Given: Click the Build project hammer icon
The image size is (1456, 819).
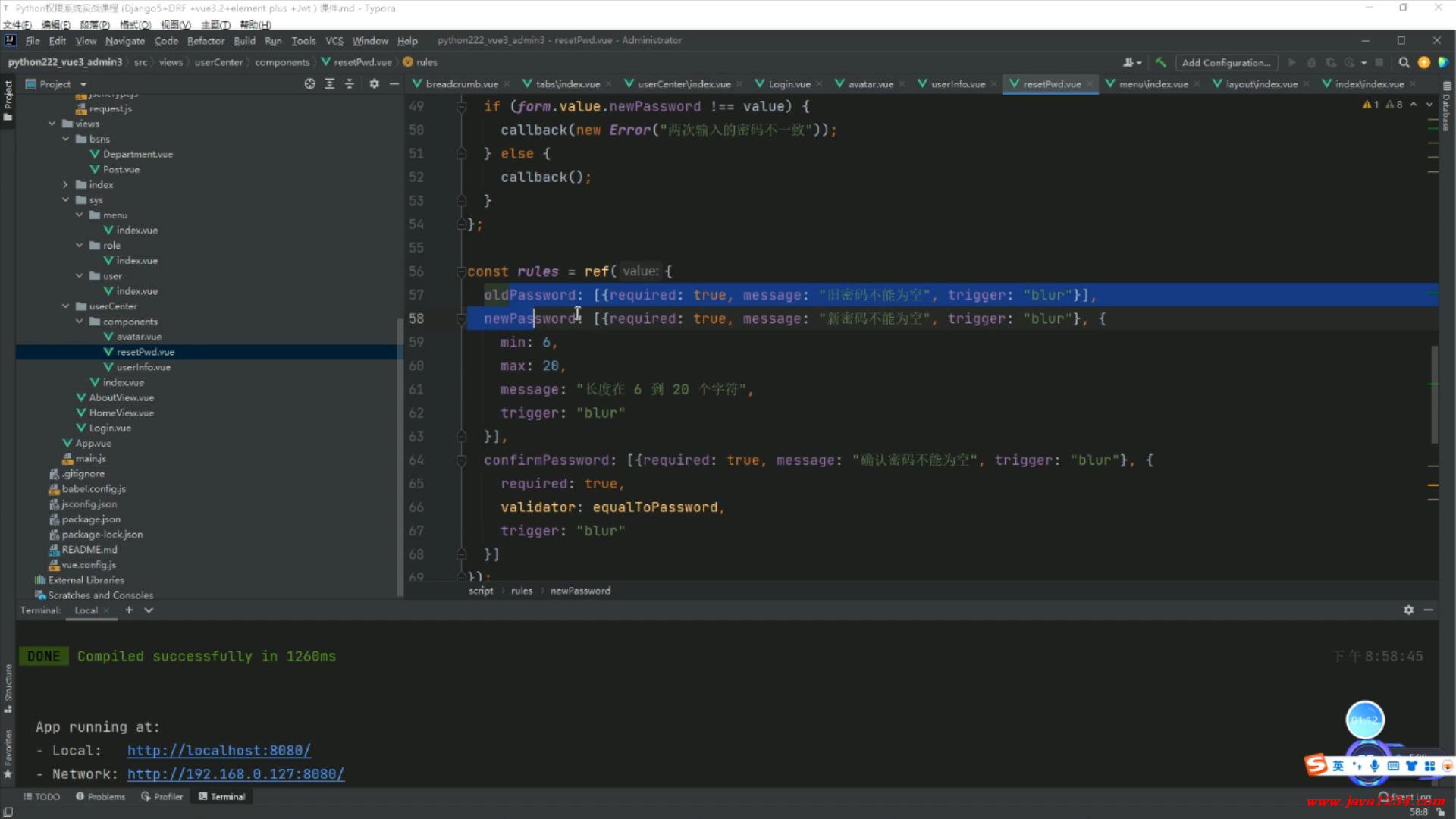Looking at the screenshot, I should click(1160, 62).
